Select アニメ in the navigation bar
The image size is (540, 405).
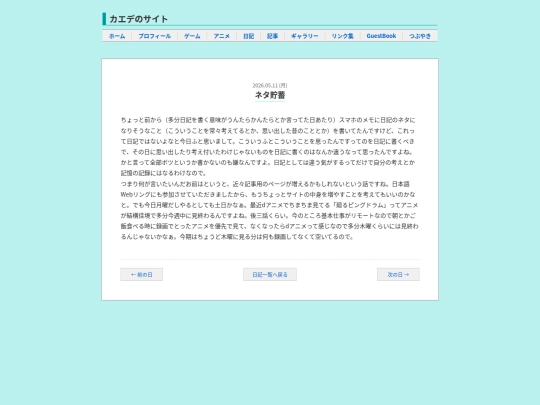[221, 36]
